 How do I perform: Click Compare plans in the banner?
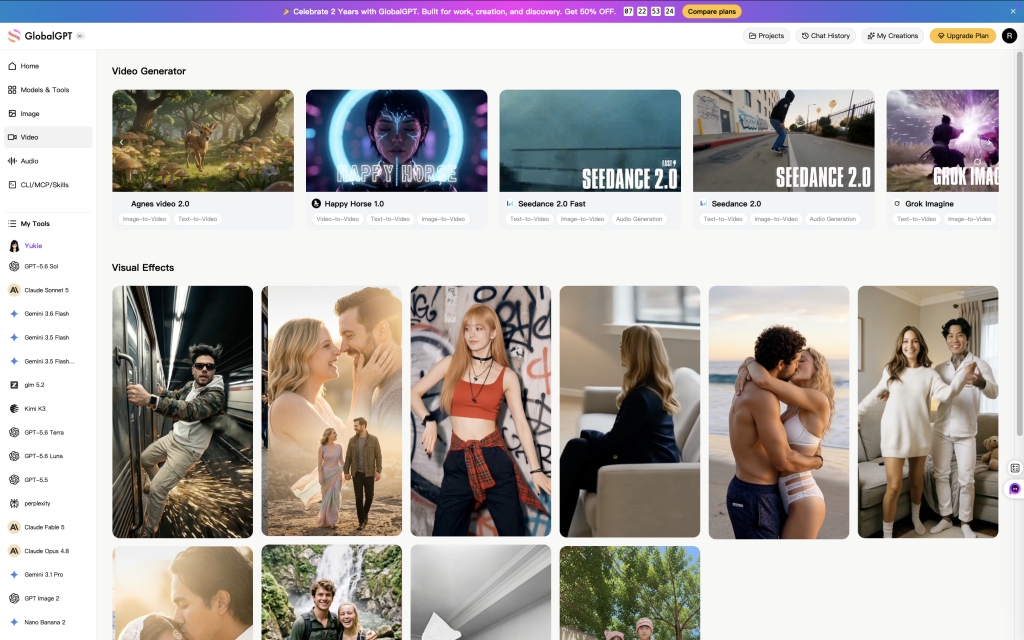tap(711, 11)
